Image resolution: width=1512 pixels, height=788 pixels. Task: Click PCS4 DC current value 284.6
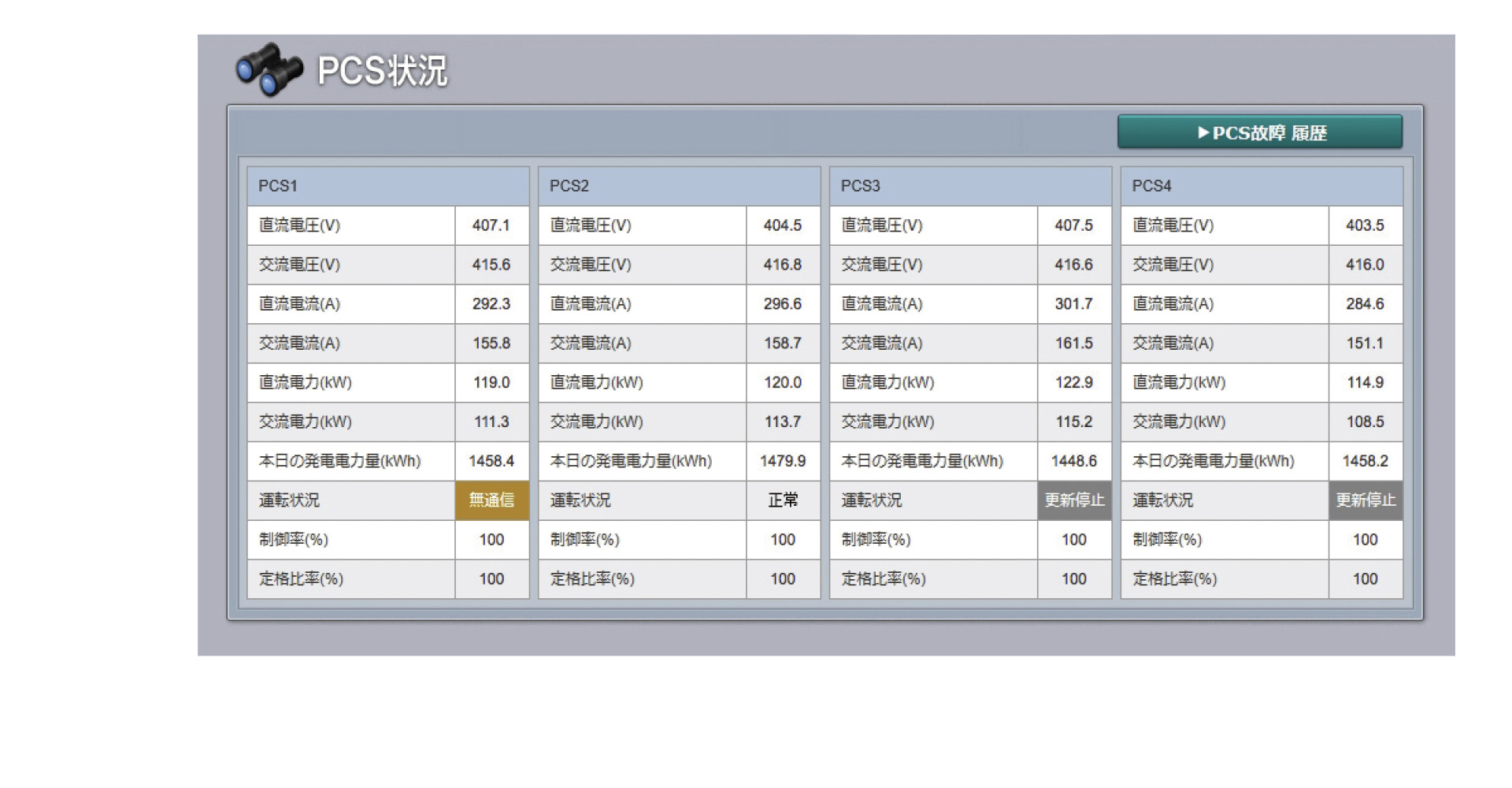1366,304
